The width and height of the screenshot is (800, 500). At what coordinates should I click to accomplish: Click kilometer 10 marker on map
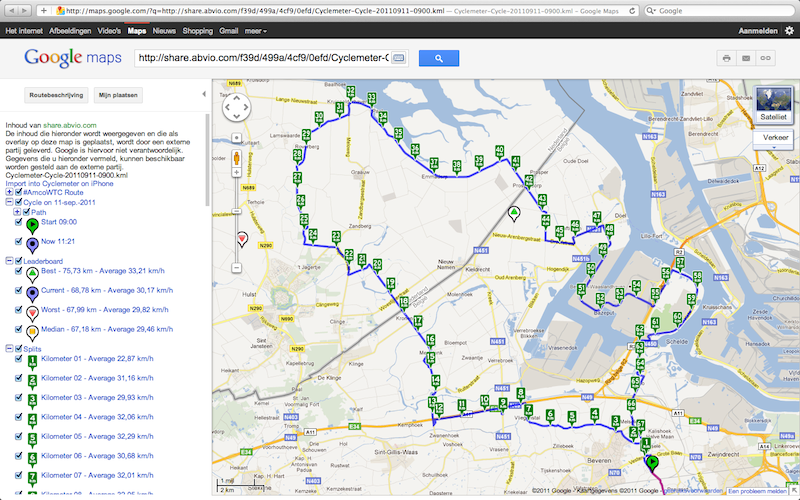pyautogui.click(x=484, y=401)
